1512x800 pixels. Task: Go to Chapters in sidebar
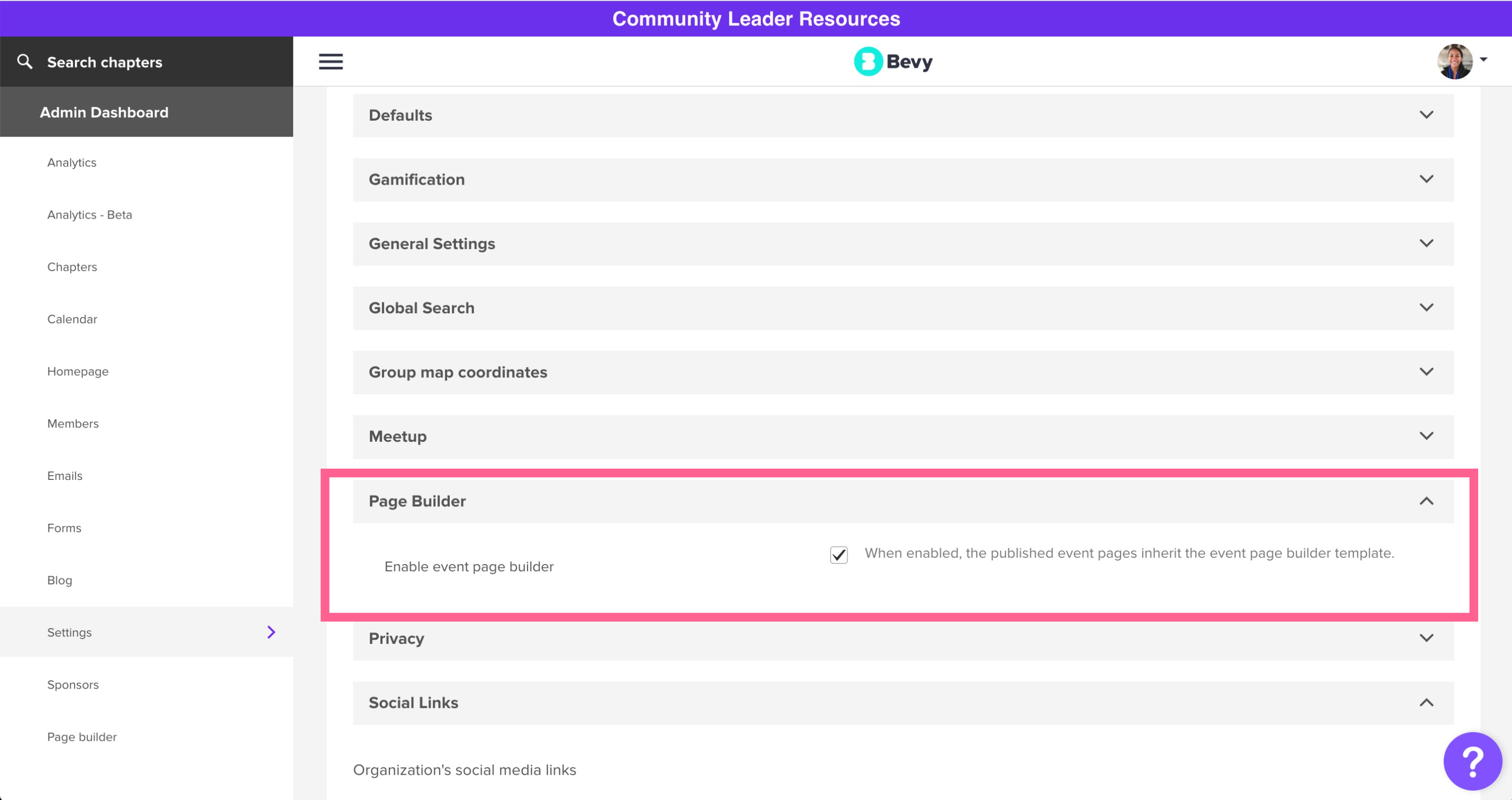pyautogui.click(x=72, y=267)
